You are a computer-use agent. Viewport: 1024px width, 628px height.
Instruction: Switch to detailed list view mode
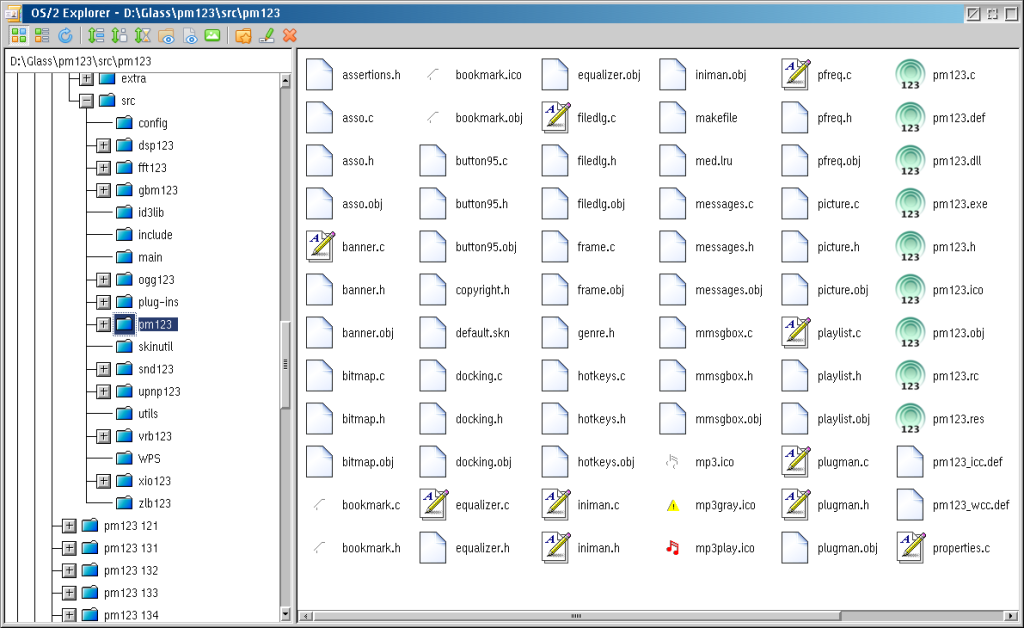tap(42, 35)
